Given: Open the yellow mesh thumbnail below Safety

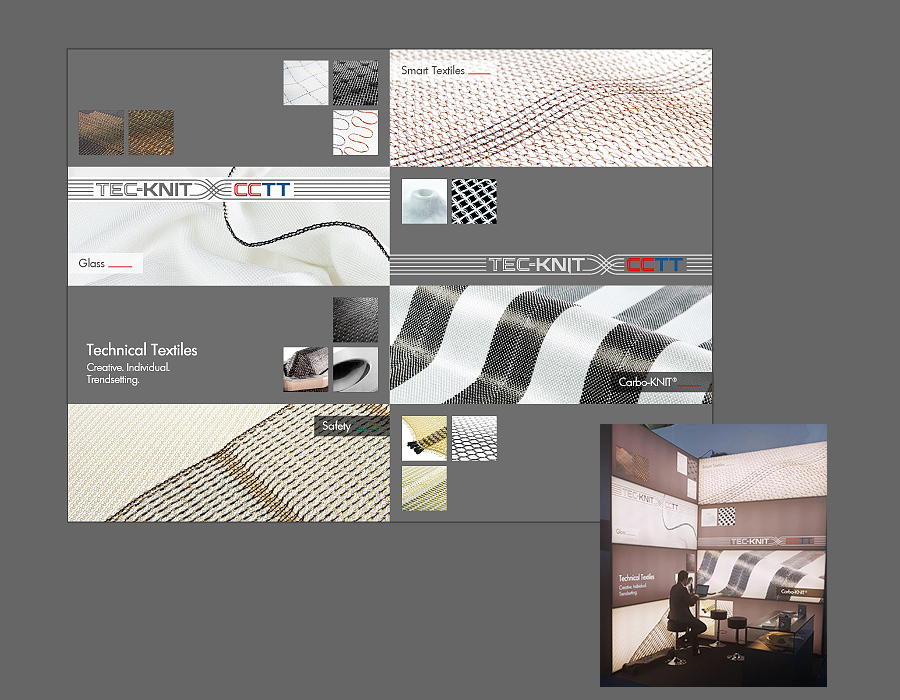Looking at the screenshot, I should click(x=424, y=488).
